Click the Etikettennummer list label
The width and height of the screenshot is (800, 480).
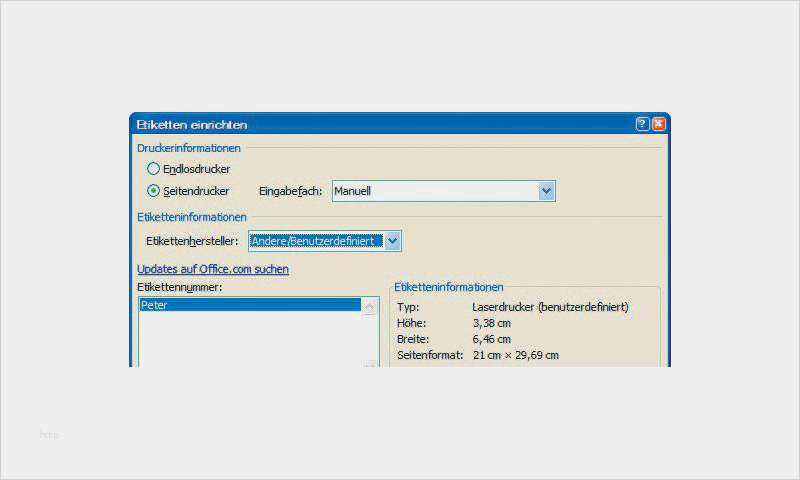pyautogui.click(x=179, y=287)
